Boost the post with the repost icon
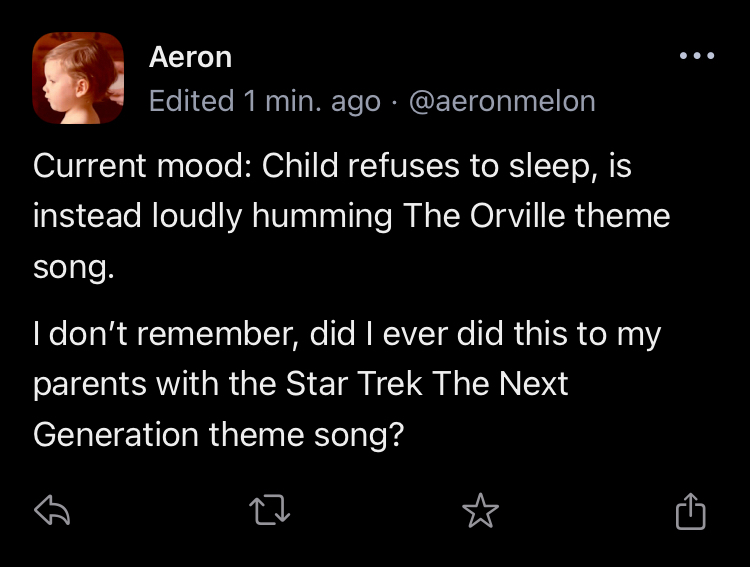This screenshot has width=750, height=567. pos(268,512)
